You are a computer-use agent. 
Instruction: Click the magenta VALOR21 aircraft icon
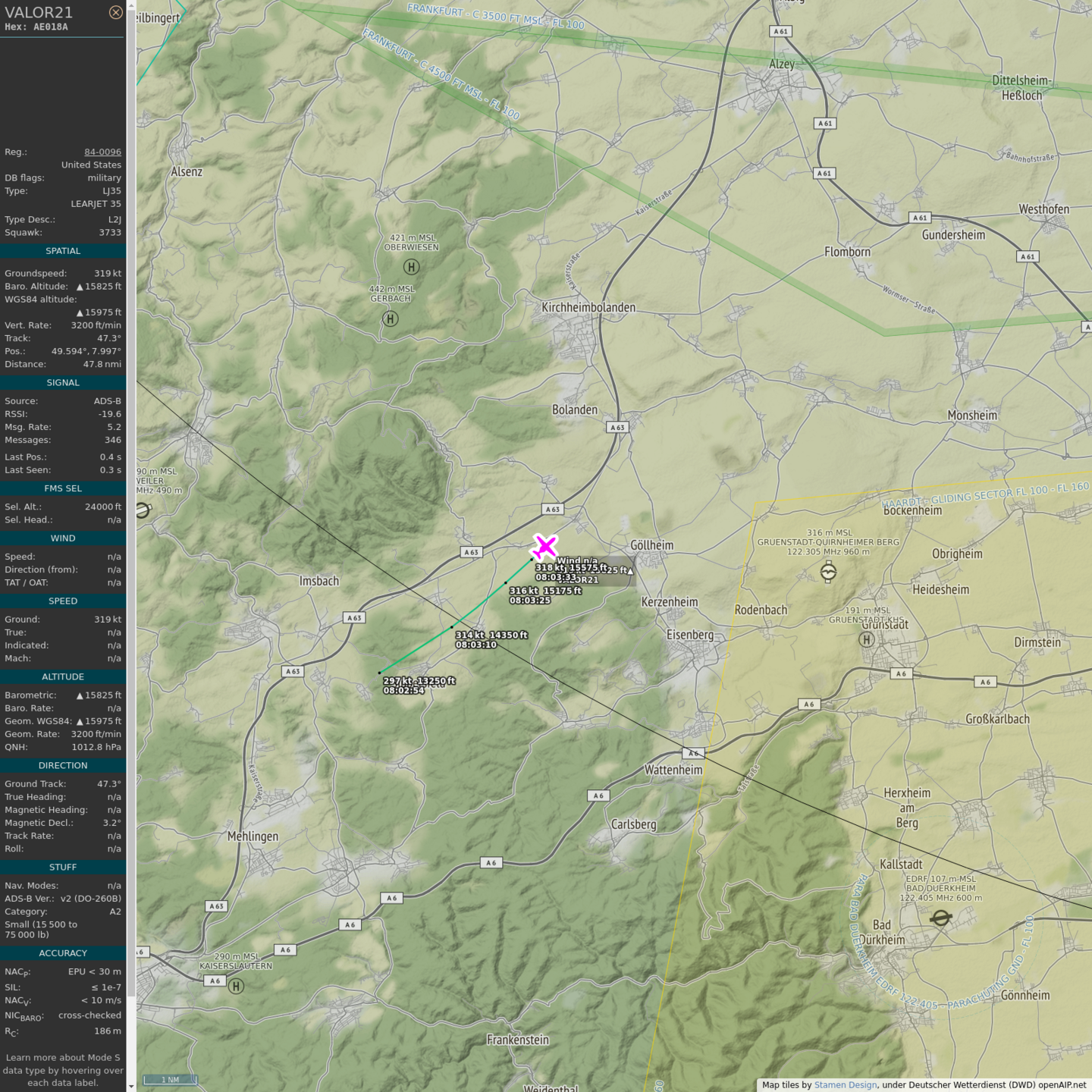coord(544,546)
